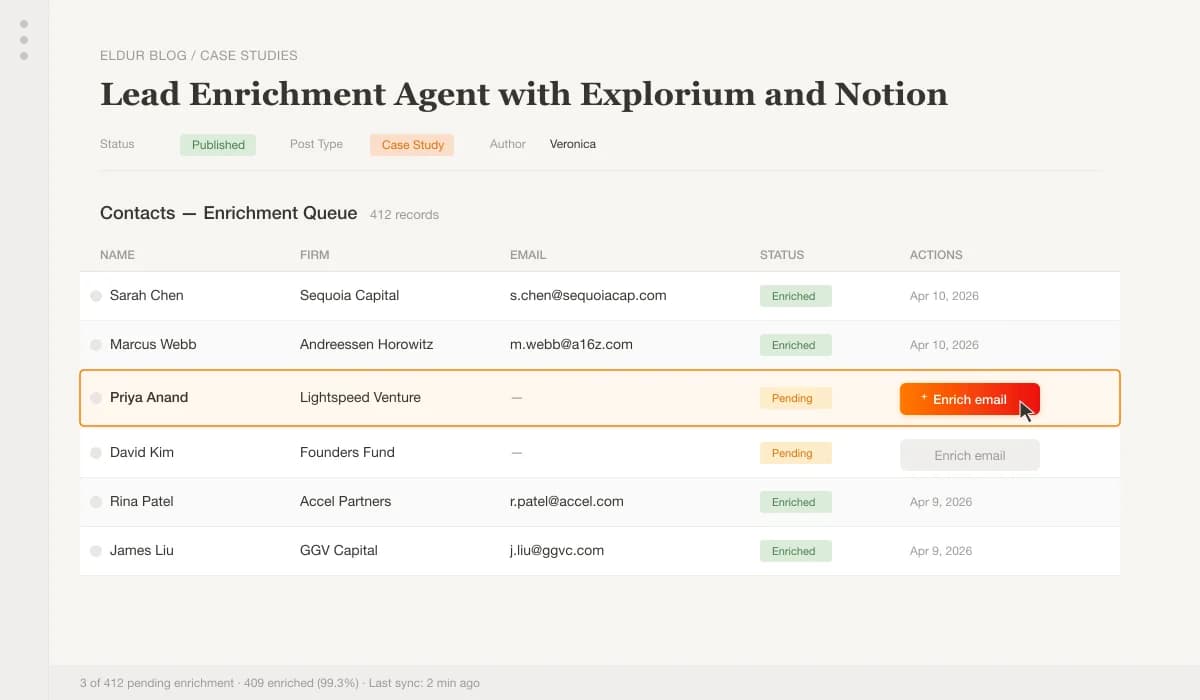Select the row dot next to David Kim
The image size is (1200, 700).
pyautogui.click(x=96, y=453)
